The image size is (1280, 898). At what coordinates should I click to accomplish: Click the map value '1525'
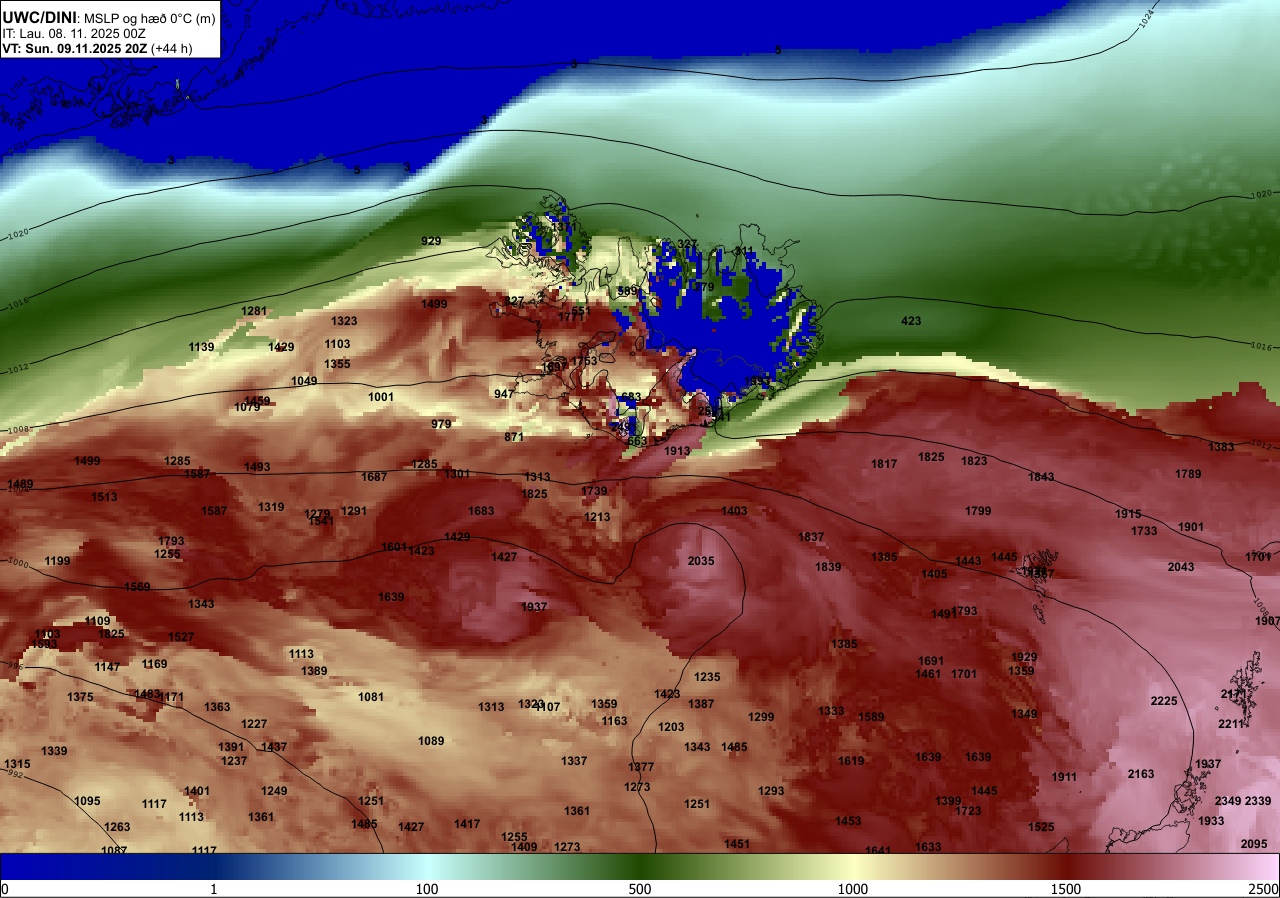coord(1041,827)
